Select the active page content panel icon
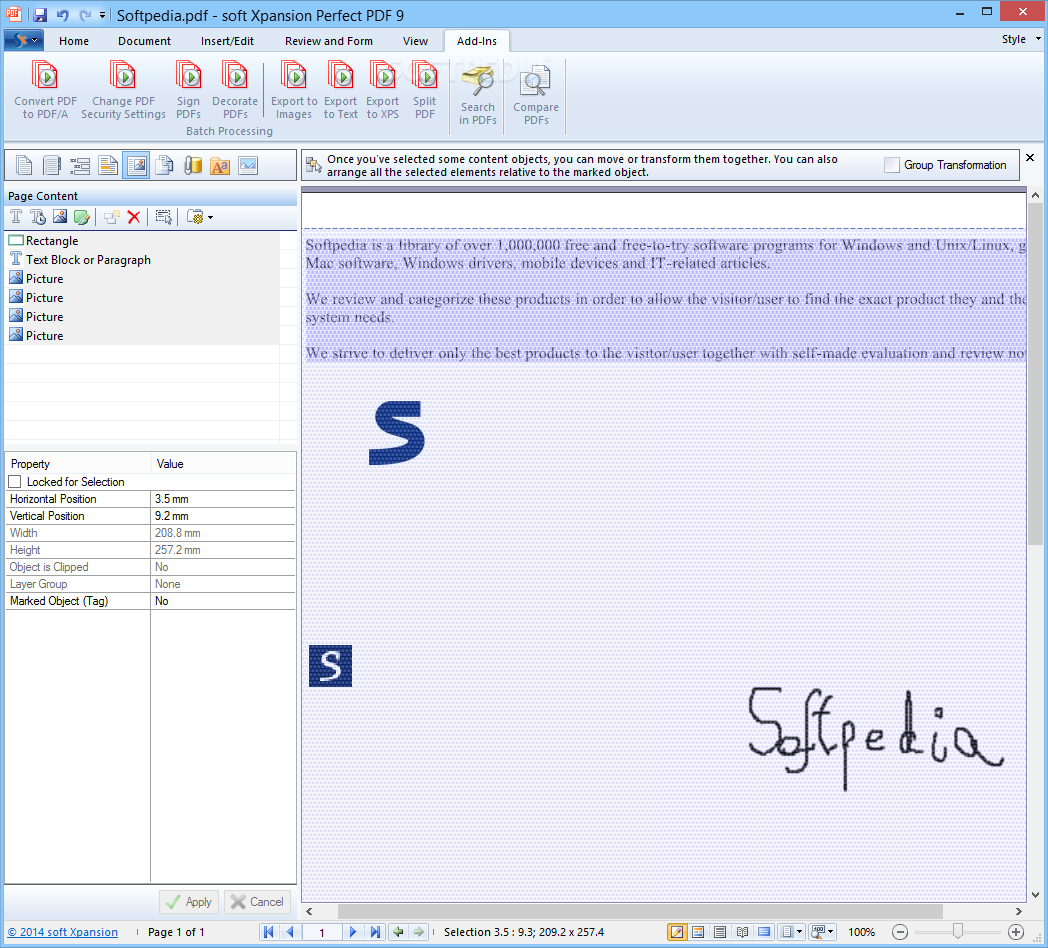The image size is (1048, 948). [x=136, y=165]
